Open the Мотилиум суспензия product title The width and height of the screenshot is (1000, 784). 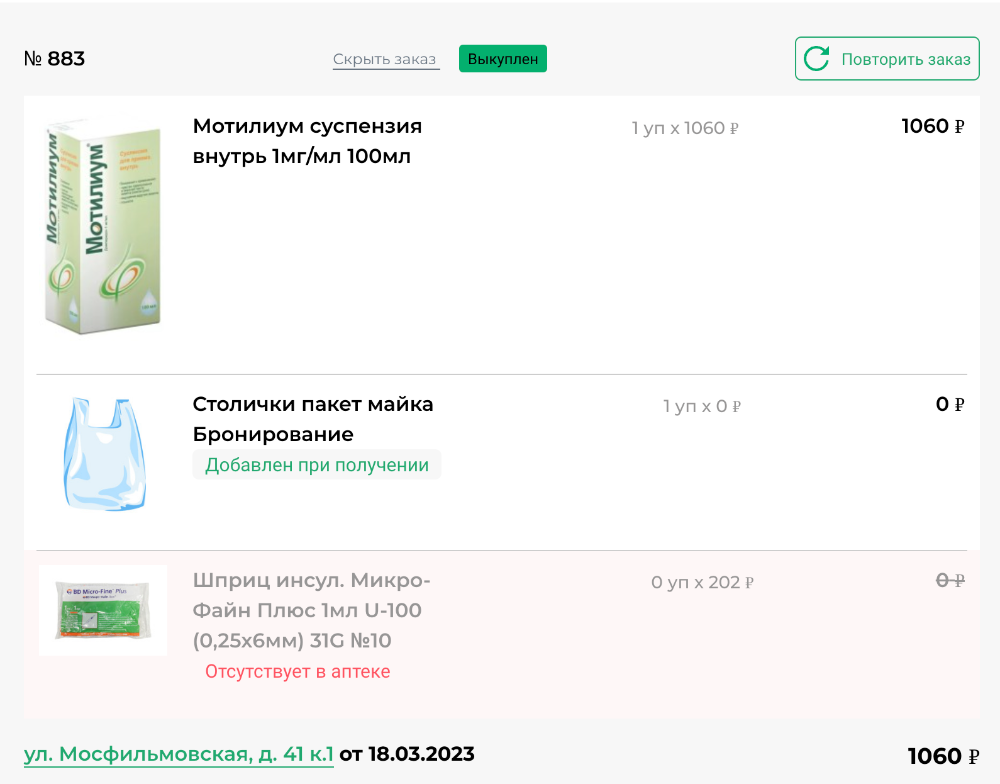point(307,141)
